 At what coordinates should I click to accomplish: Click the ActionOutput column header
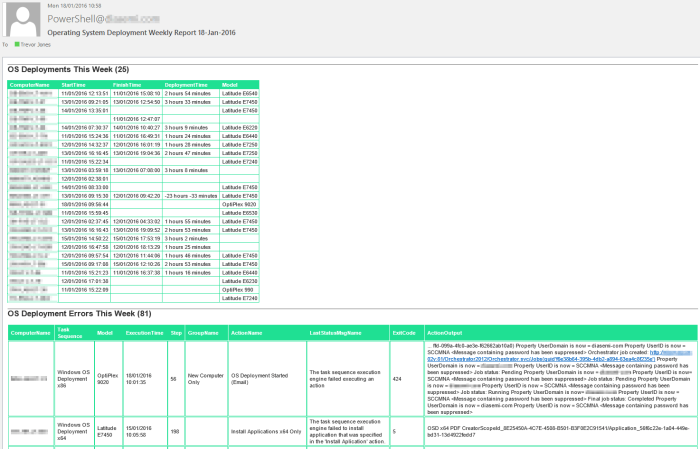coord(444,331)
